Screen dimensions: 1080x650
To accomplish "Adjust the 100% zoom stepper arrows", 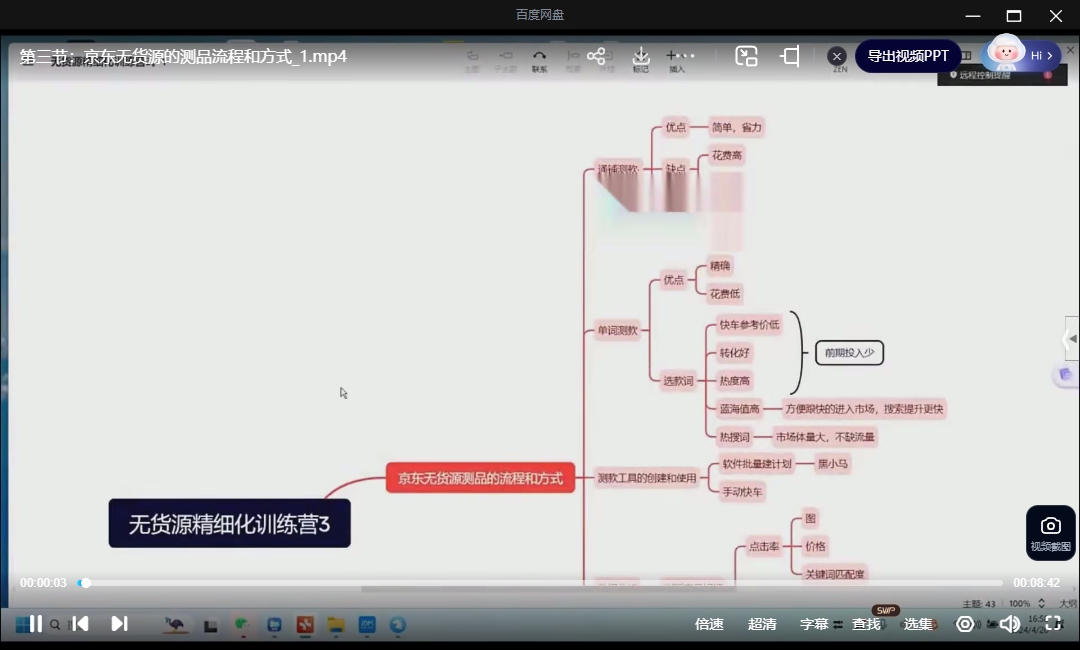I will click(x=1041, y=603).
